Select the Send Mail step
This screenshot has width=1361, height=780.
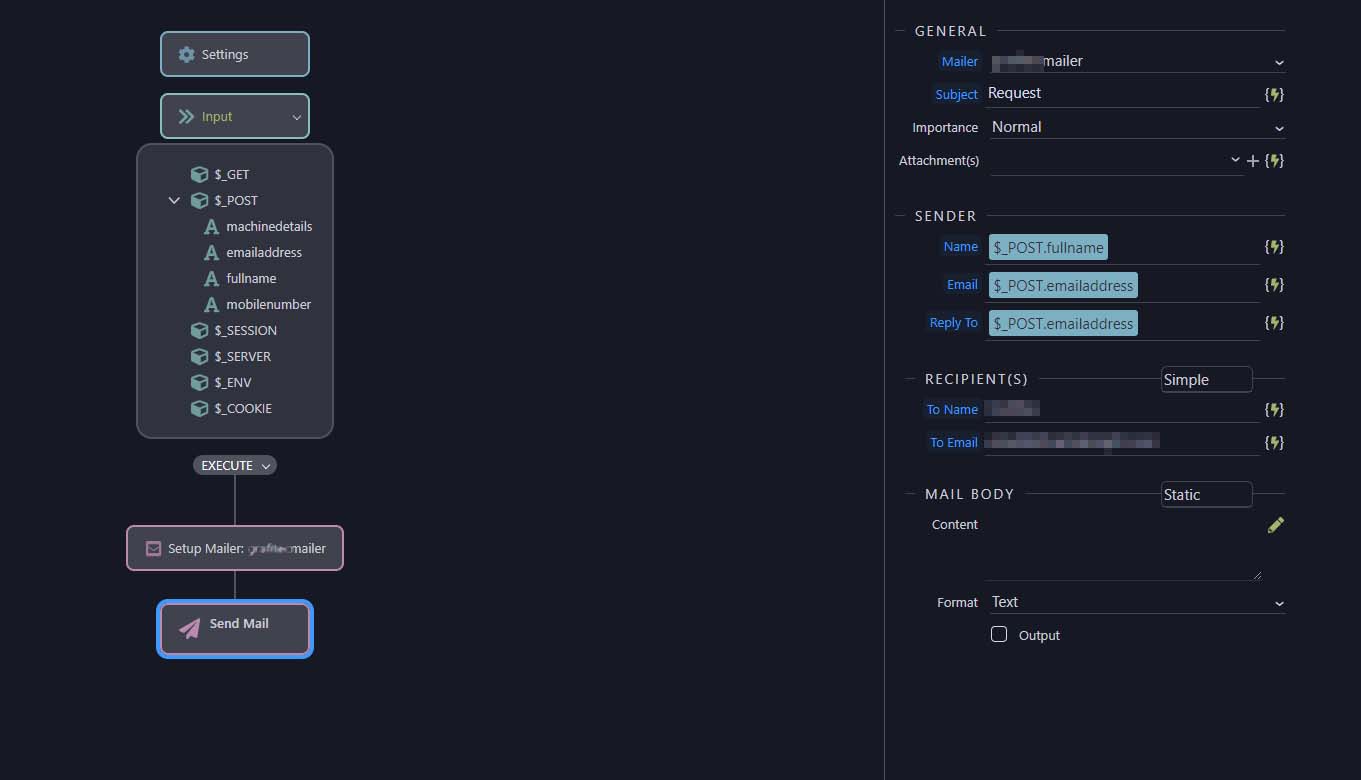[235, 628]
